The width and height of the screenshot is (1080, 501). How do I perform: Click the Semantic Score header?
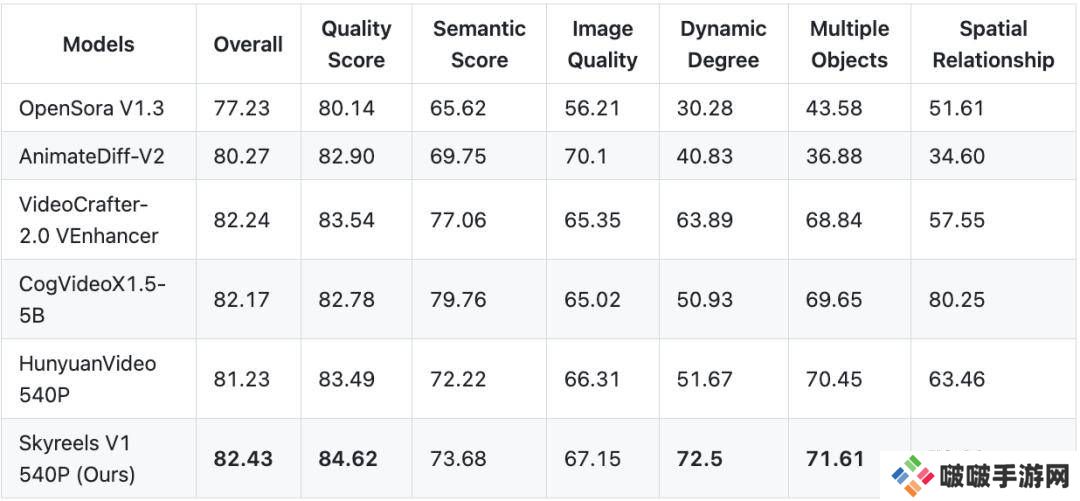click(x=479, y=44)
